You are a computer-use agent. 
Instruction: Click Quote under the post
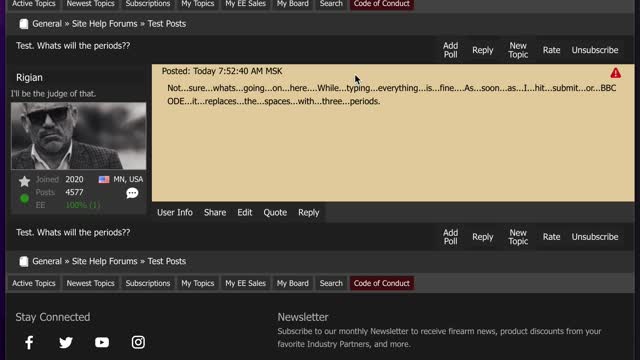(x=275, y=213)
